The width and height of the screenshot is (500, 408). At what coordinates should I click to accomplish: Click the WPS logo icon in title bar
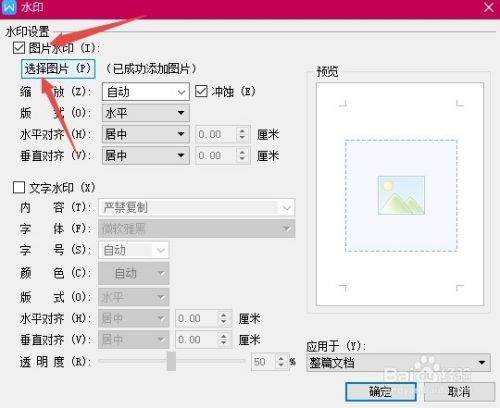pyautogui.click(x=9, y=7)
